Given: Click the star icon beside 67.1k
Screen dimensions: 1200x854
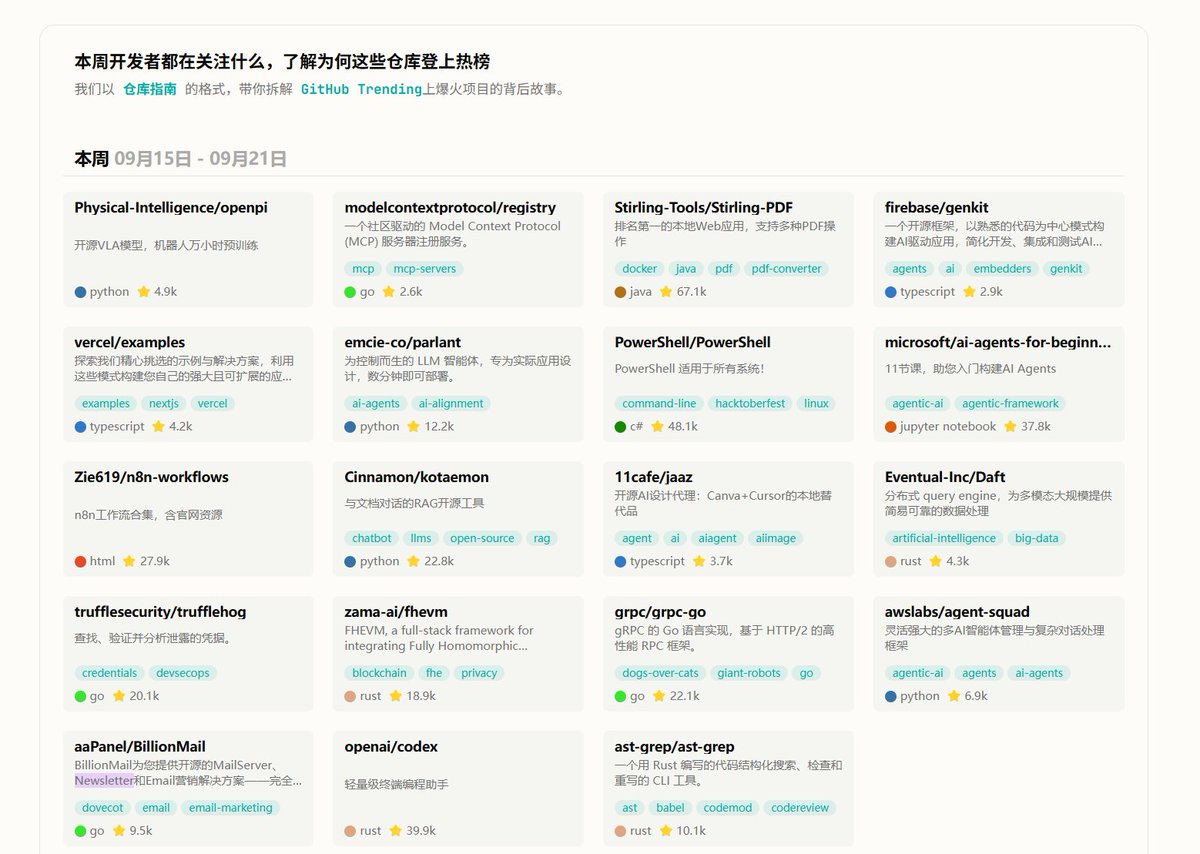Looking at the screenshot, I should click(666, 292).
